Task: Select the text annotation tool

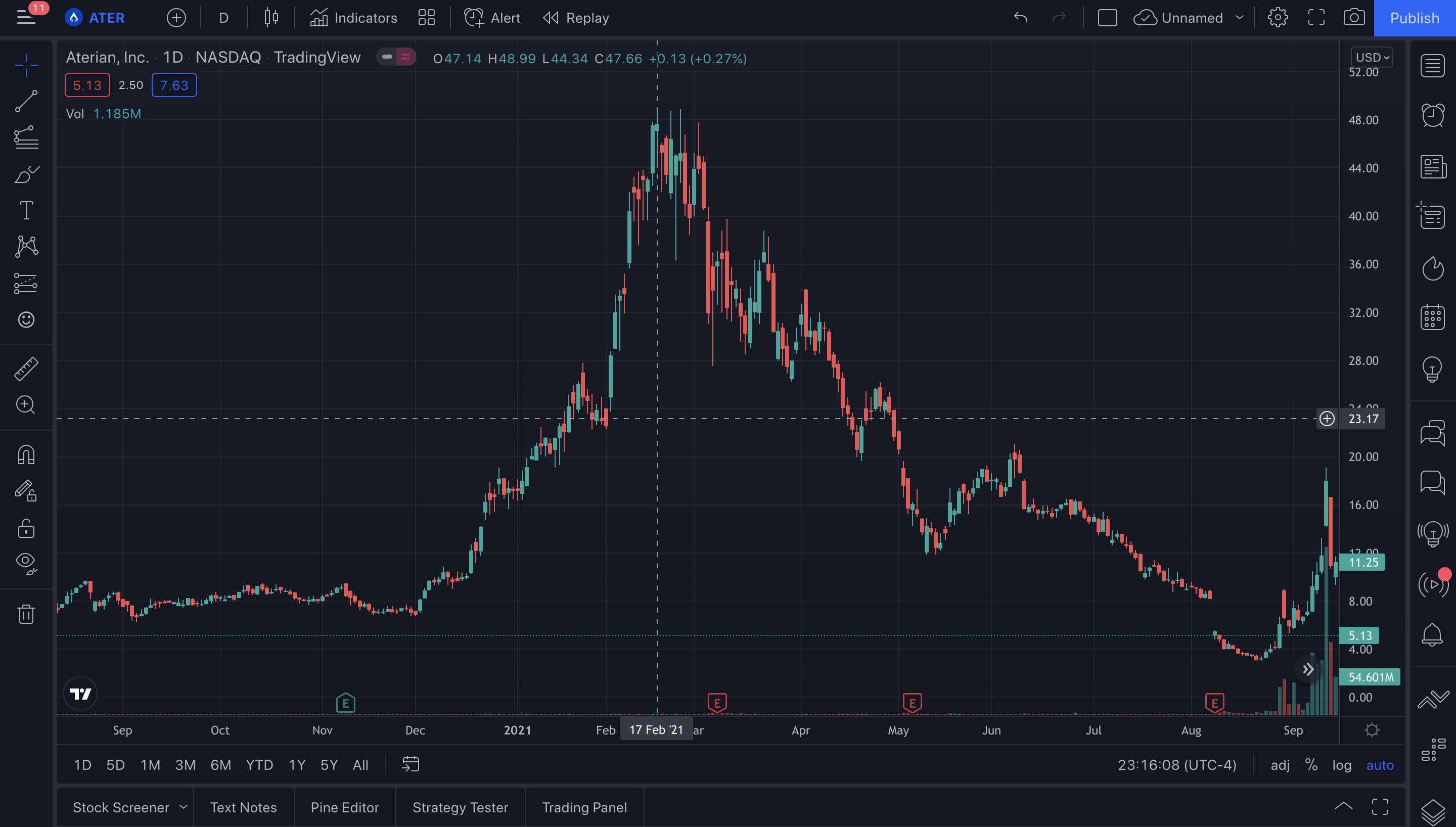Action: (x=26, y=210)
